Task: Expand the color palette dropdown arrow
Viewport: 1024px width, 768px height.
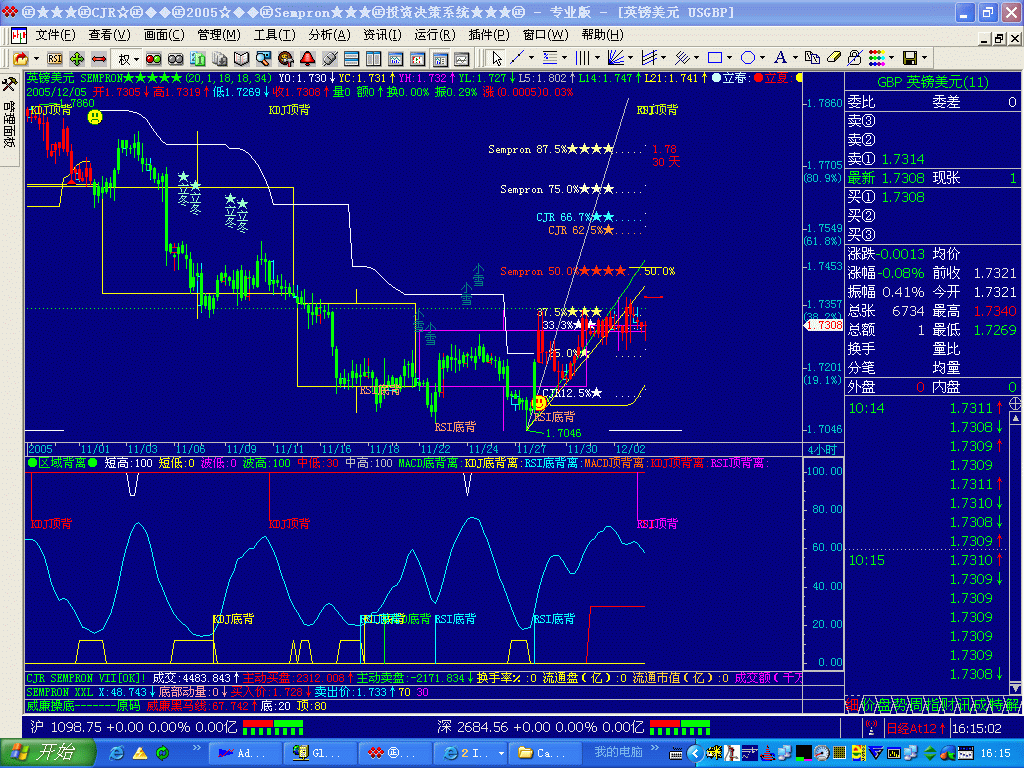Action: click(x=891, y=58)
